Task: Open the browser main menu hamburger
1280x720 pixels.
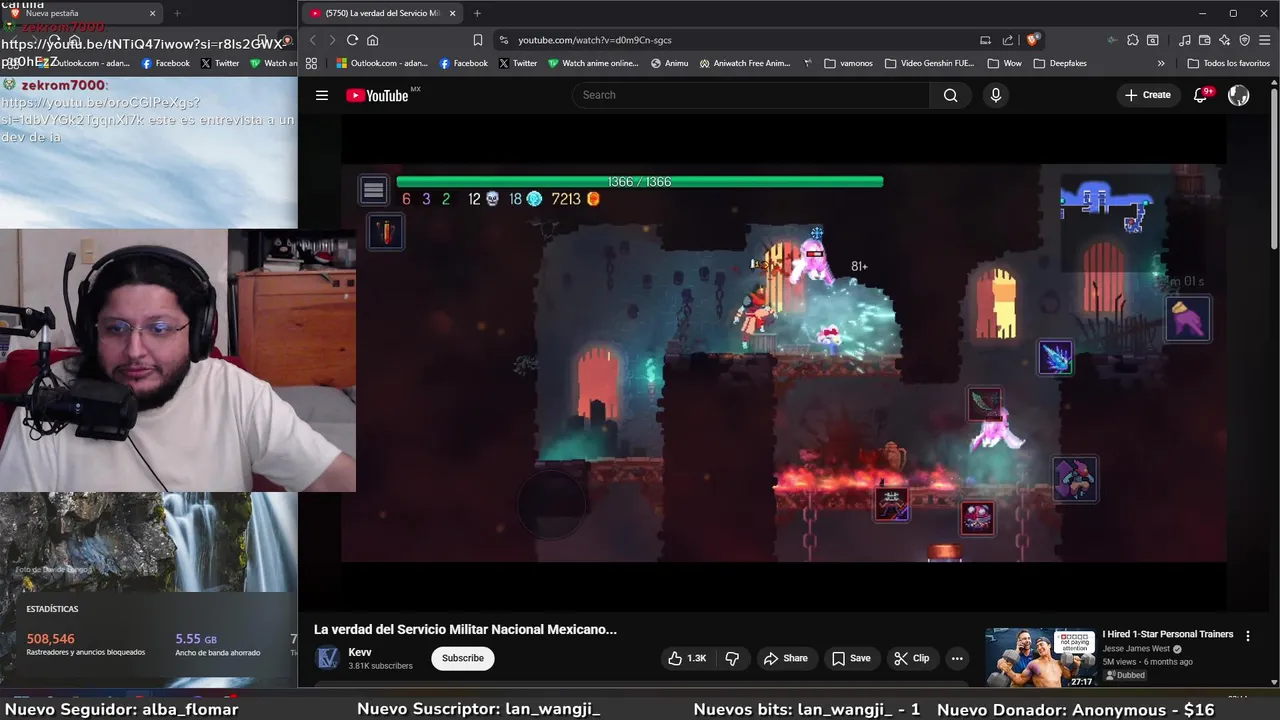Action: (1265, 40)
